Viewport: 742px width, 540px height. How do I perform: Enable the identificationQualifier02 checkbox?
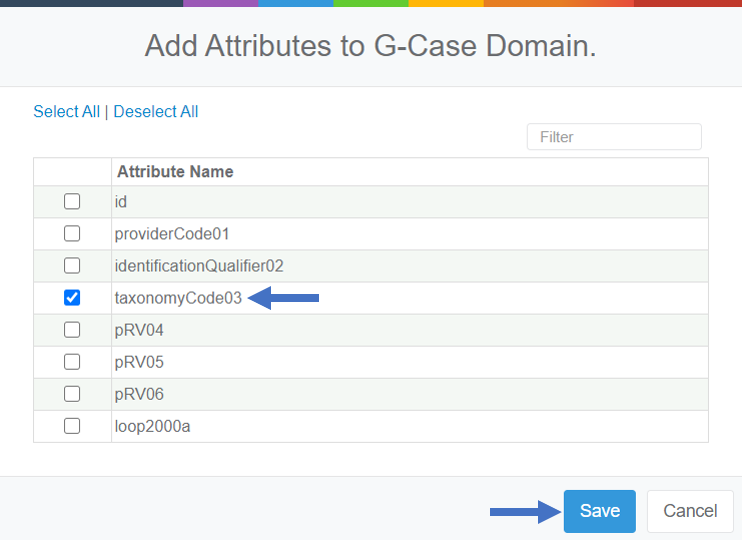[x=72, y=266]
